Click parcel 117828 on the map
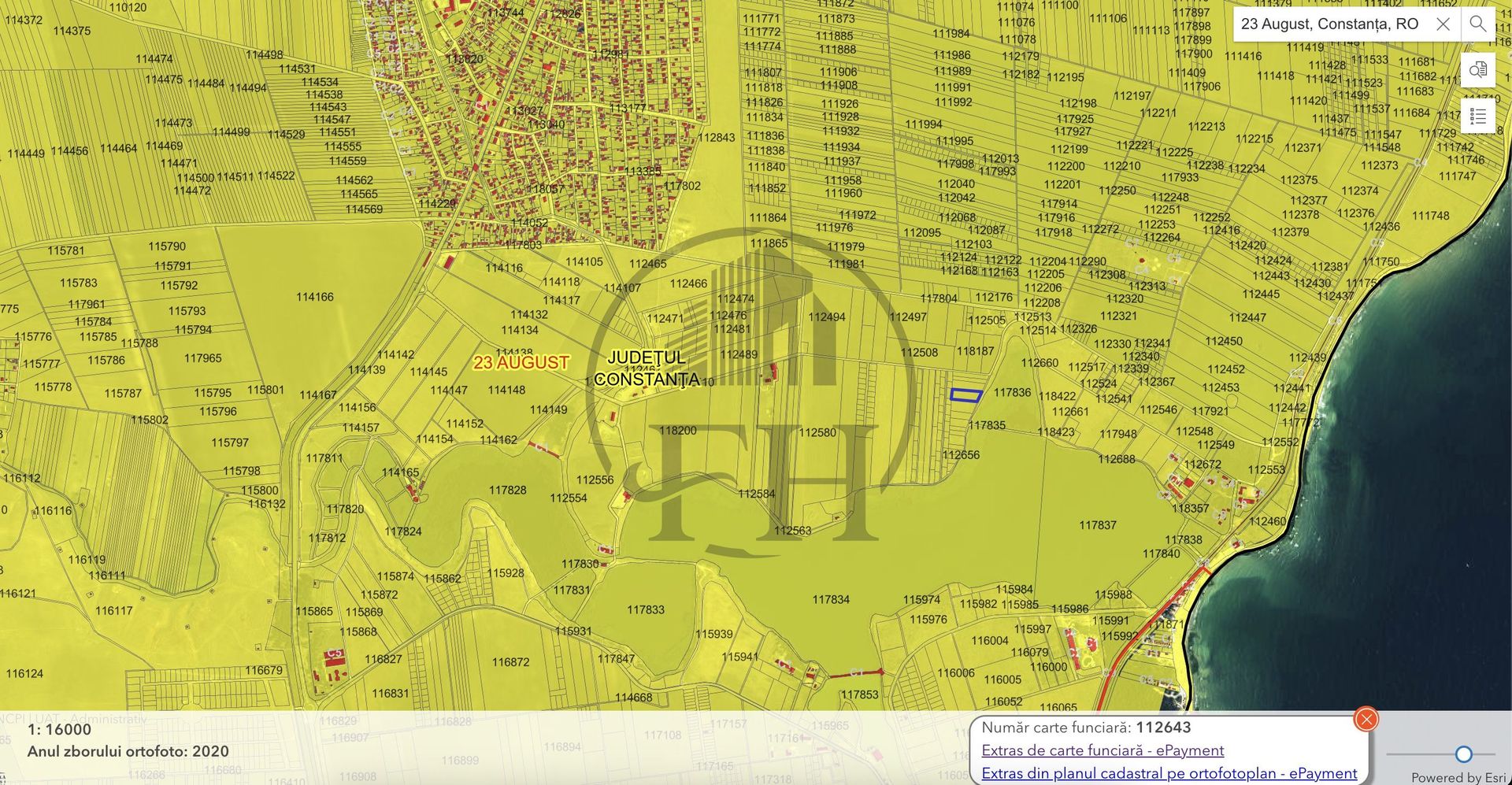The width and height of the screenshot is (1512, 785). (x=507, y=491)
